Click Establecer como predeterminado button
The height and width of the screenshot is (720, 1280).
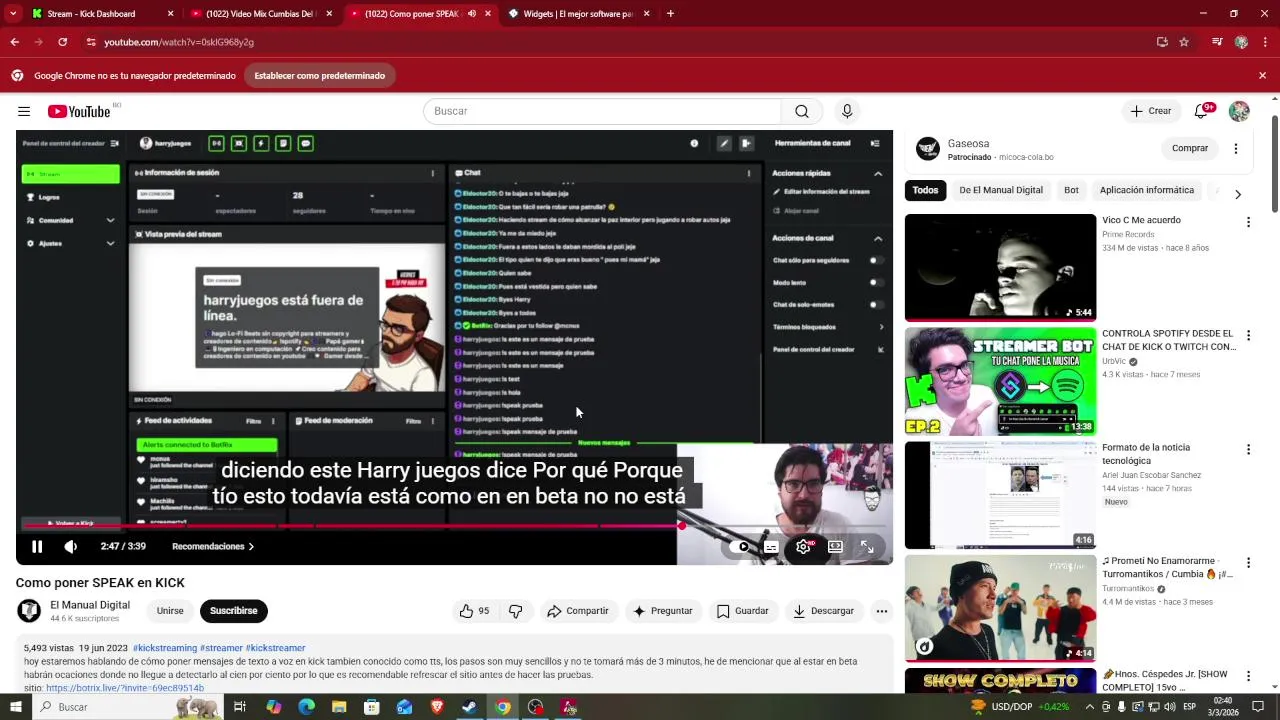(x=319, y=76)
